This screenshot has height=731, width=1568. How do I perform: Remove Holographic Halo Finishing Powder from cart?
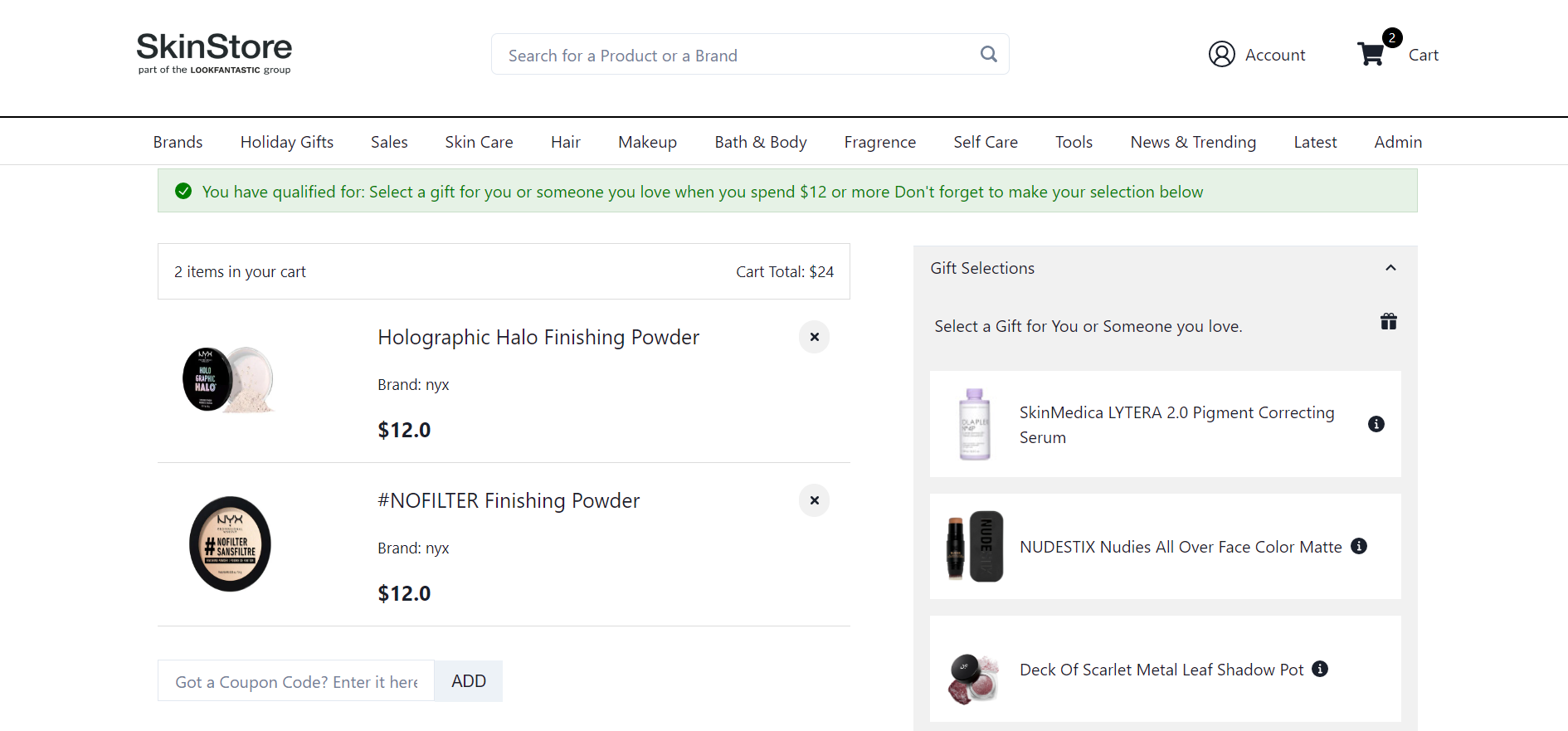click(x=814, y=337)
